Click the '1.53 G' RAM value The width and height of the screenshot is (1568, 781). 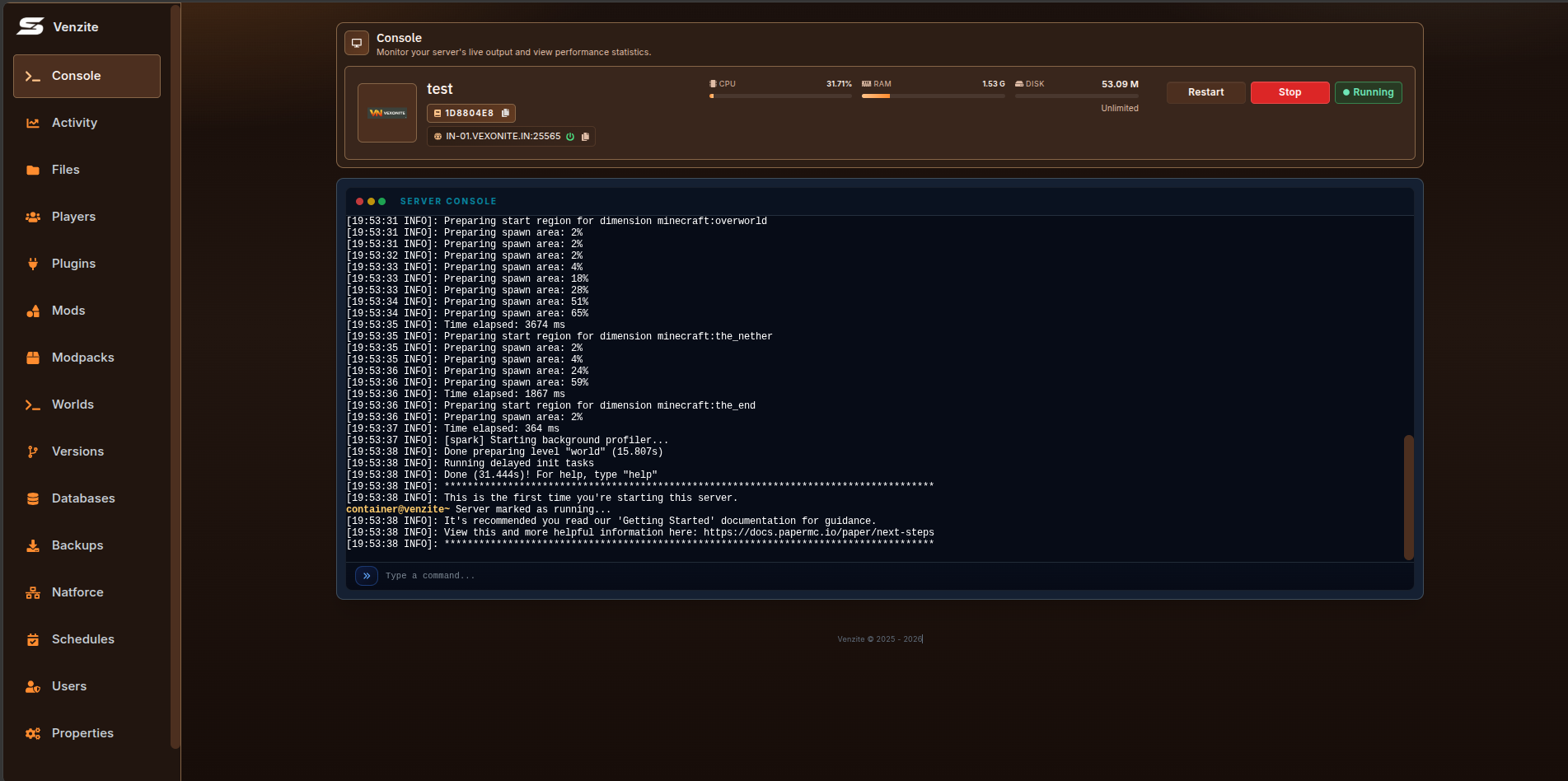(993, 84)
